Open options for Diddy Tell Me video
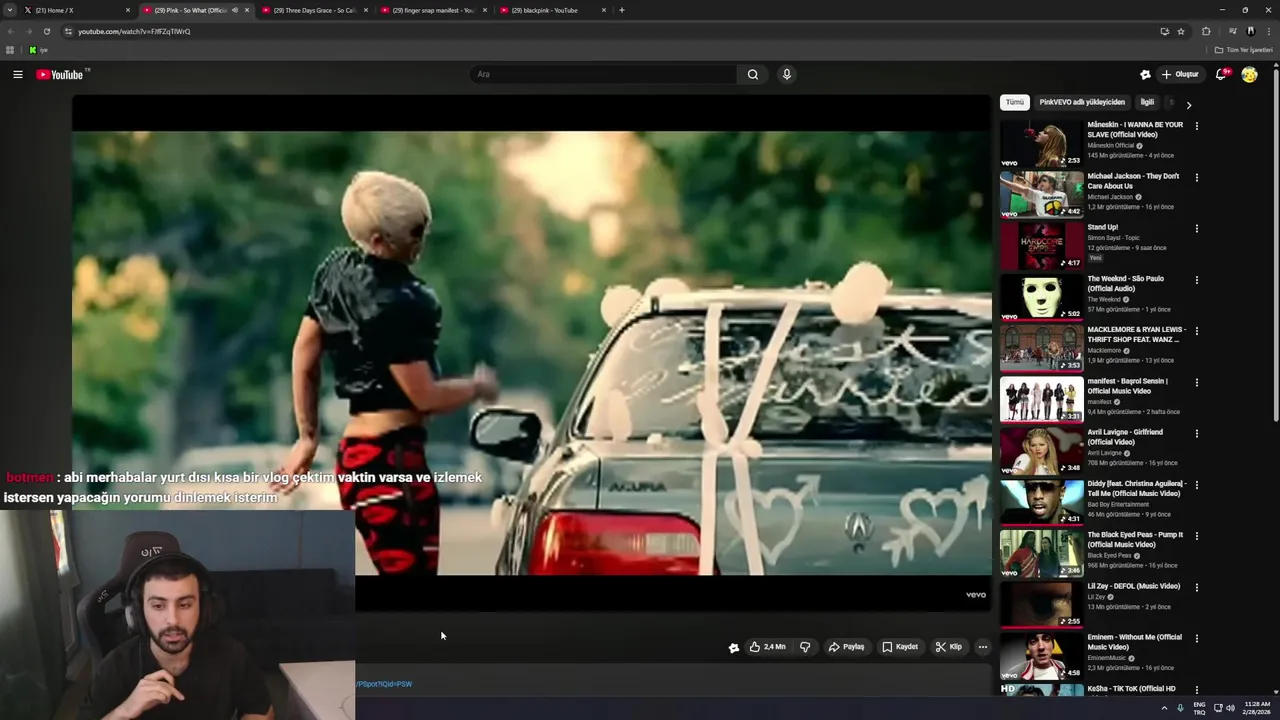The image size is (1280, 720). (x=1197, y=485)
